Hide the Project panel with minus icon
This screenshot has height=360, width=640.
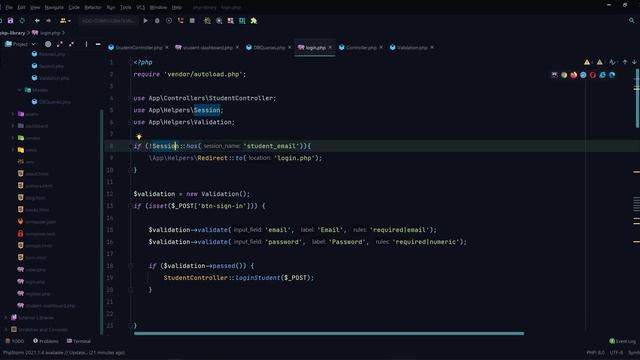point(98,44)
